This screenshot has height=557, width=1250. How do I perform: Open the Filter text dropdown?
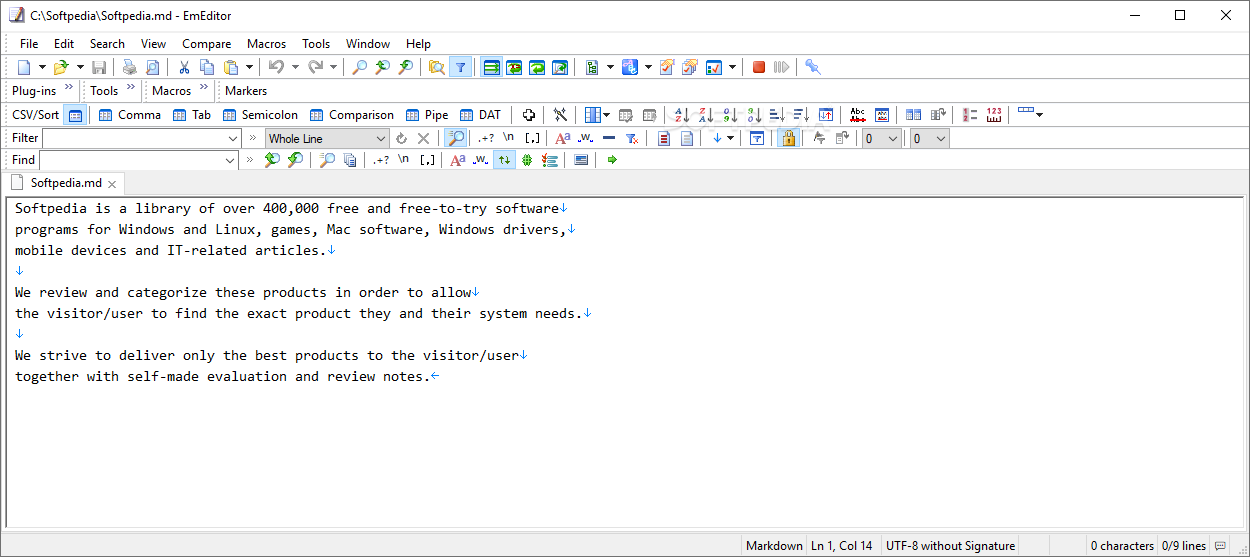pos(233,139)
